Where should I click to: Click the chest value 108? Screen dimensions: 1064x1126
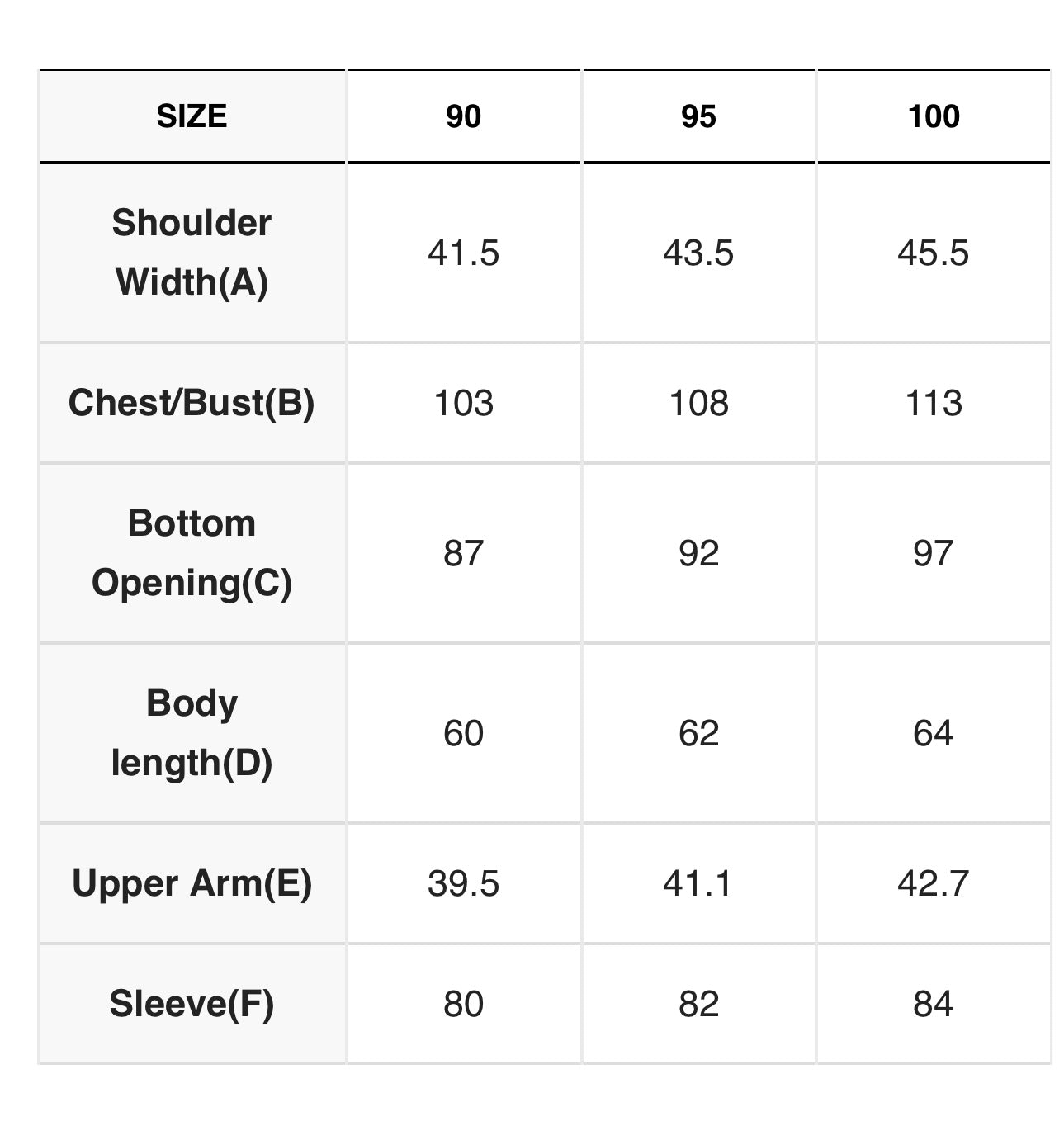(x=698, y=403)
